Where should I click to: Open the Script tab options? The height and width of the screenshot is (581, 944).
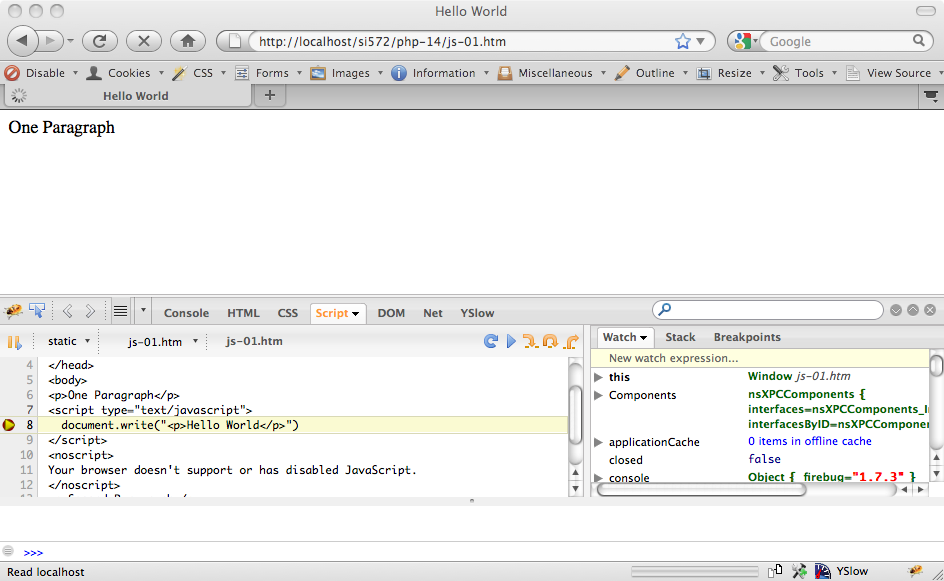tap(356, 314)
